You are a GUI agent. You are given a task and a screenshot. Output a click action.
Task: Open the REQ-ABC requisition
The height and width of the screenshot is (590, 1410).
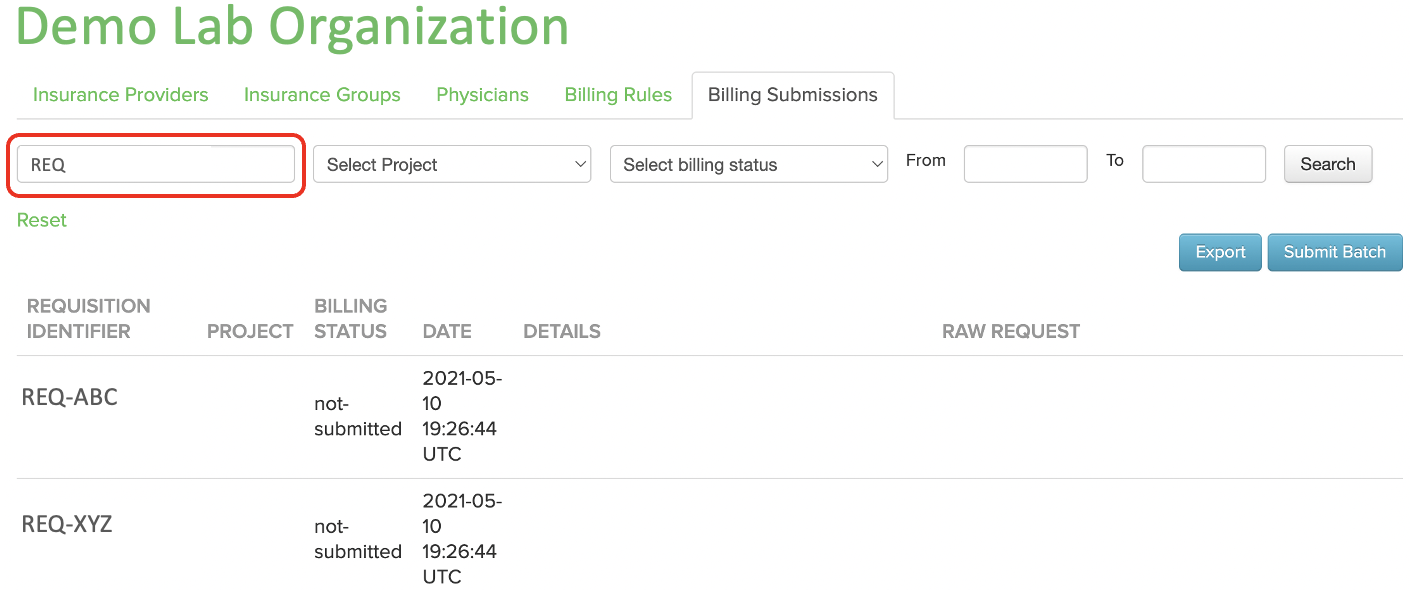click(x=70, y=397)
